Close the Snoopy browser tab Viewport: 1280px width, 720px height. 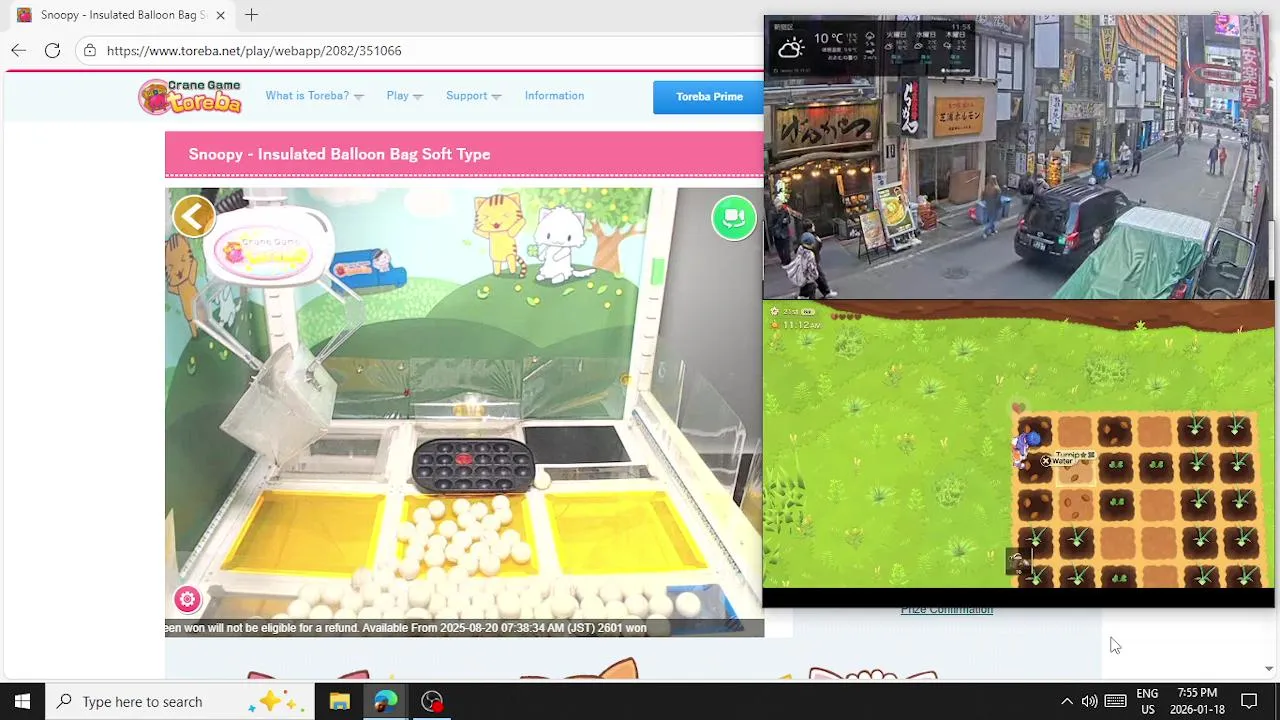click(x=220, y=15)
